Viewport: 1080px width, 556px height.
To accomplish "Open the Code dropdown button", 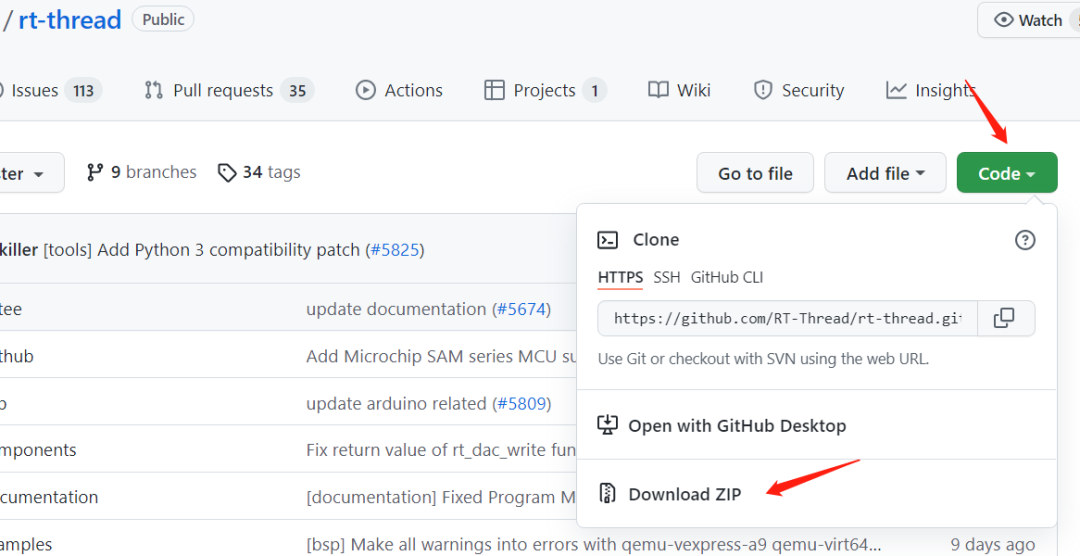I will 1006,173.
